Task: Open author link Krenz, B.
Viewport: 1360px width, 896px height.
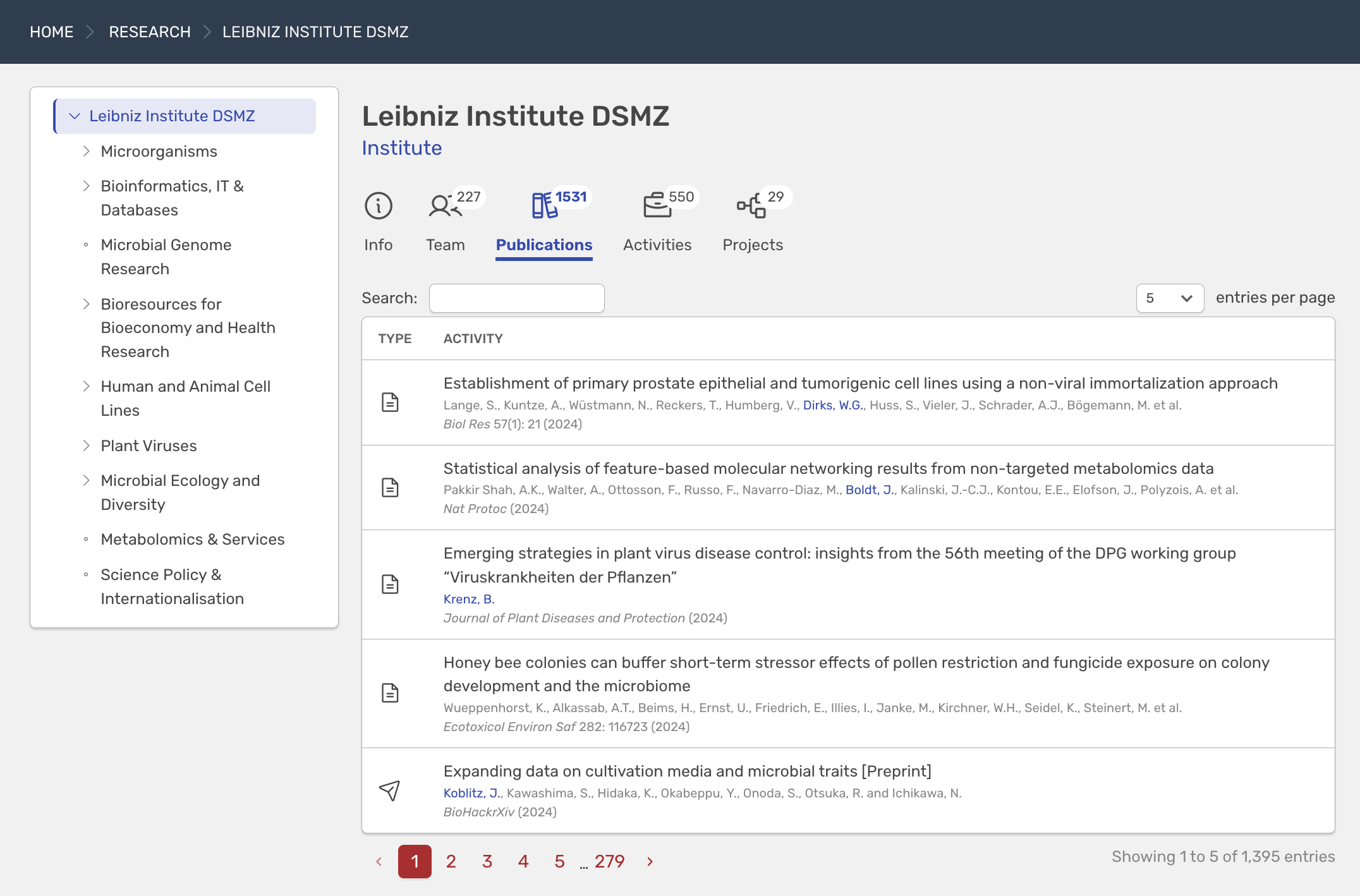Action: click(x=469, y=599)
